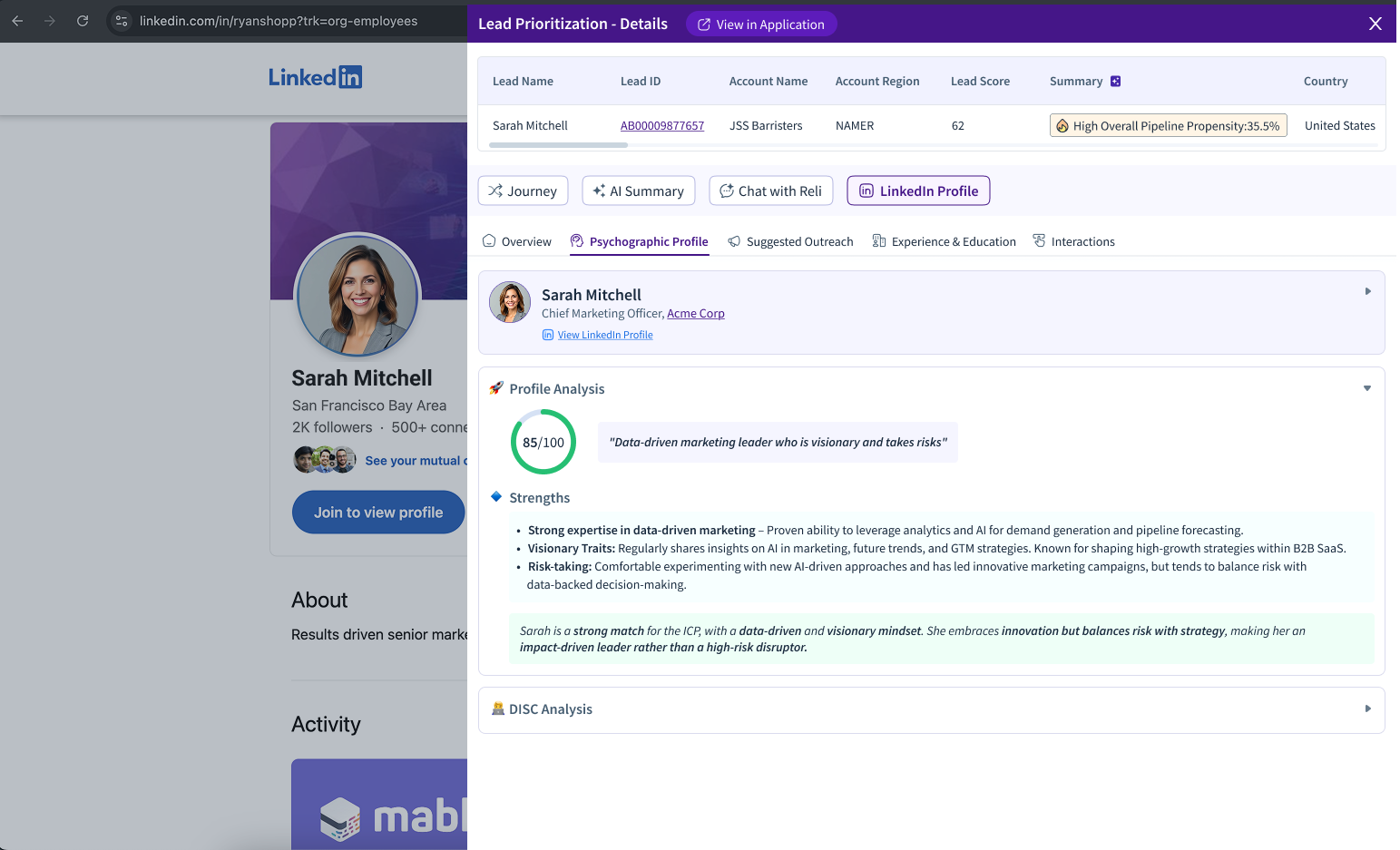
Task: Open site information icon in address bar
Action: tap(122, 21)
